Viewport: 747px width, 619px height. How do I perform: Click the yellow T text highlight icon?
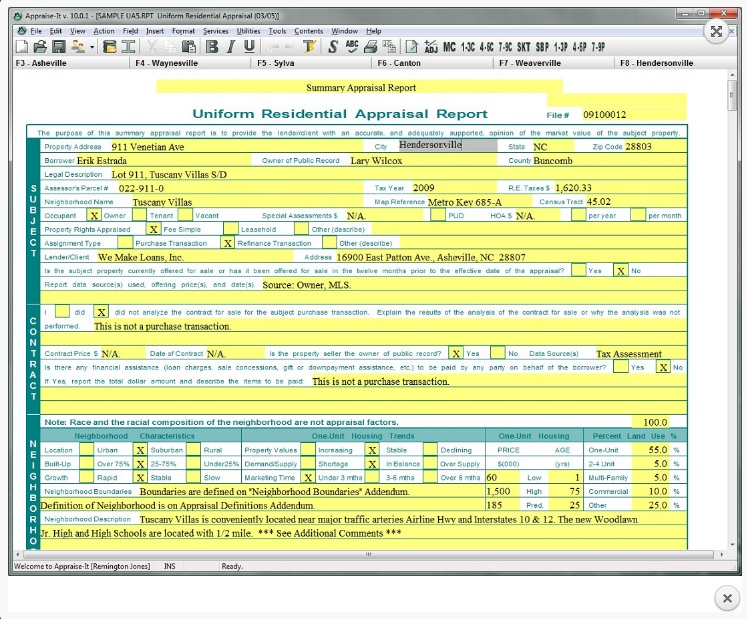(x=309, y=46)
